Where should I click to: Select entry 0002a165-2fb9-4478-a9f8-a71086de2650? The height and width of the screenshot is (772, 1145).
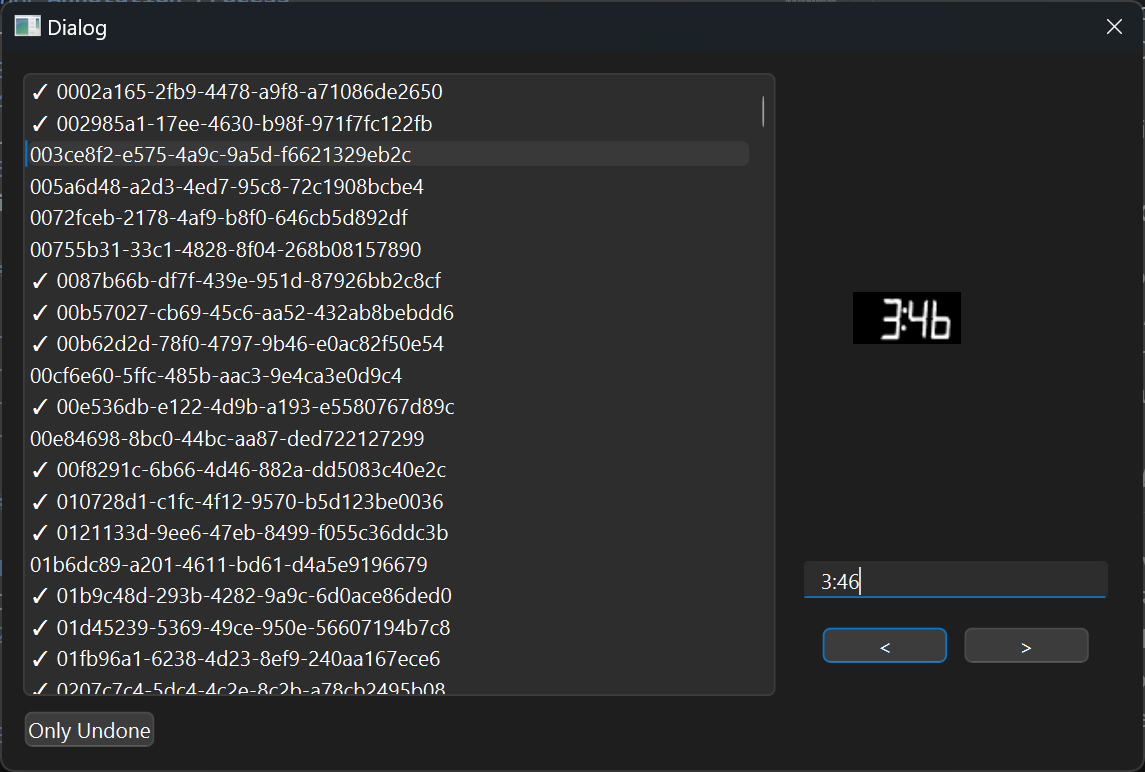tap(388, 92)
